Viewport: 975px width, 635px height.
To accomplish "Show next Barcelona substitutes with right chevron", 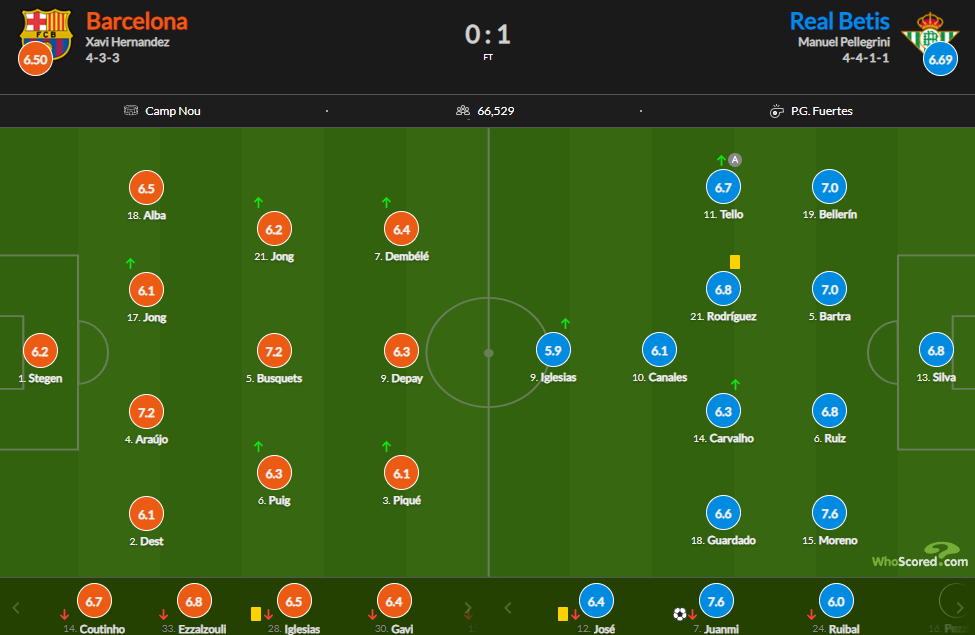I will click(x=468, y=608).
